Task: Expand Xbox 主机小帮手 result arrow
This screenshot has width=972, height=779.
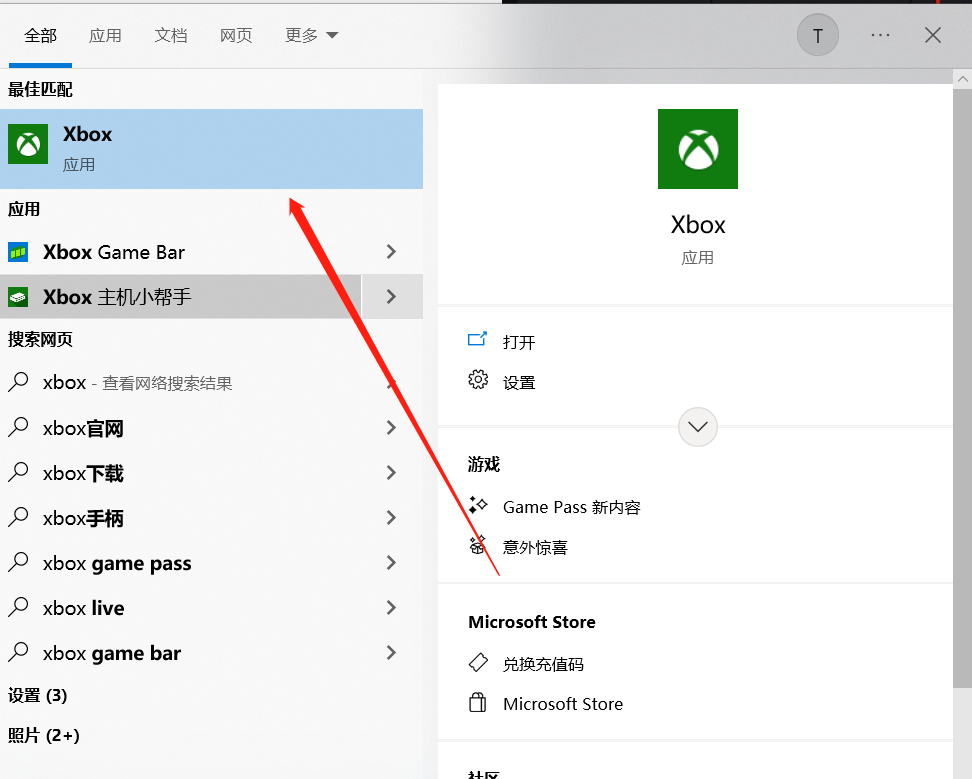Action: point(392,297)
